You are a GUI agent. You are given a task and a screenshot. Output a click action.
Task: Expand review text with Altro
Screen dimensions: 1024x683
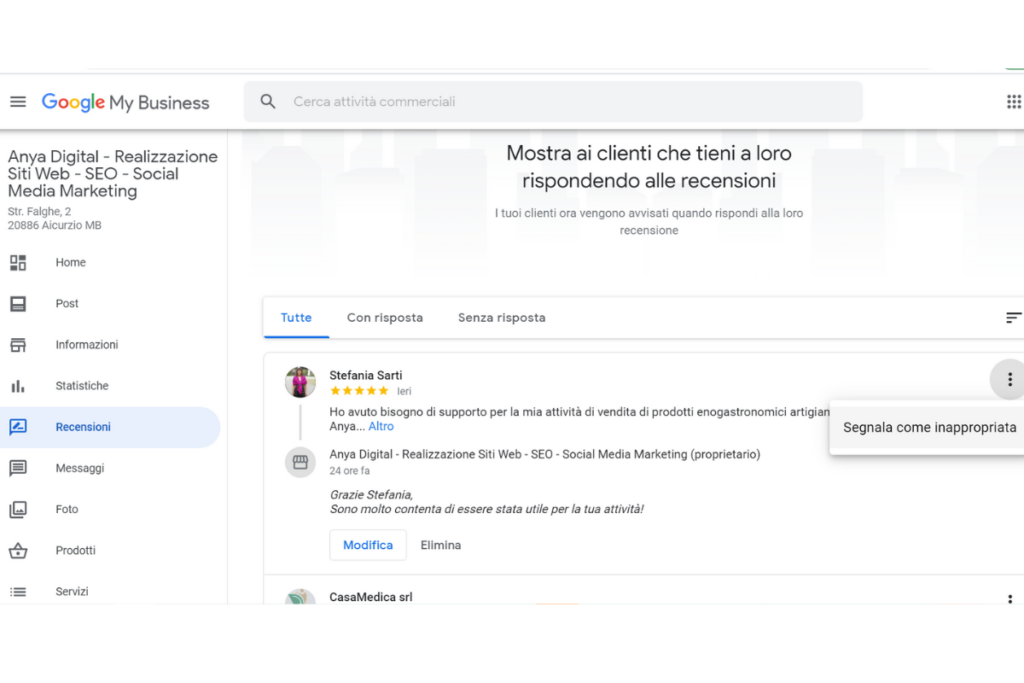[x=381, y=427]
